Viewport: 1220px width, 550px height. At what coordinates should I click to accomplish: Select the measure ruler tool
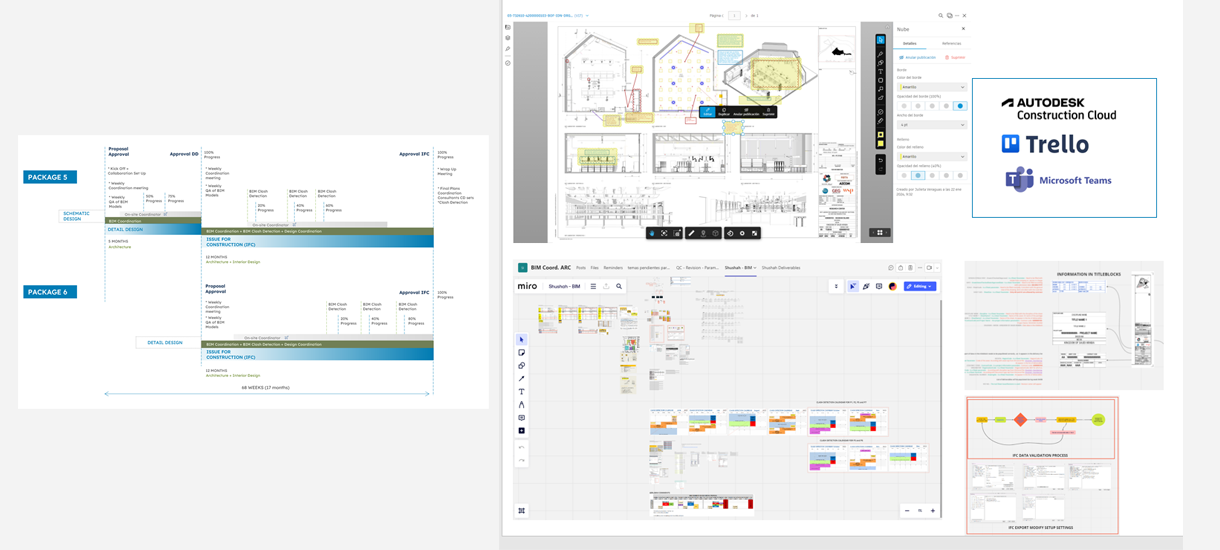[690, 233]
